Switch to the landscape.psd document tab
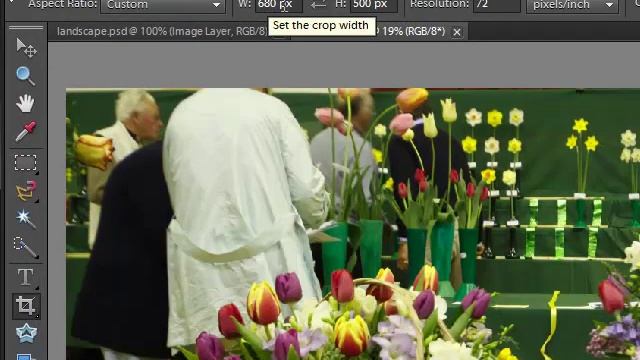Viewport: 640px width, 360px height. [x=162, y=31]
